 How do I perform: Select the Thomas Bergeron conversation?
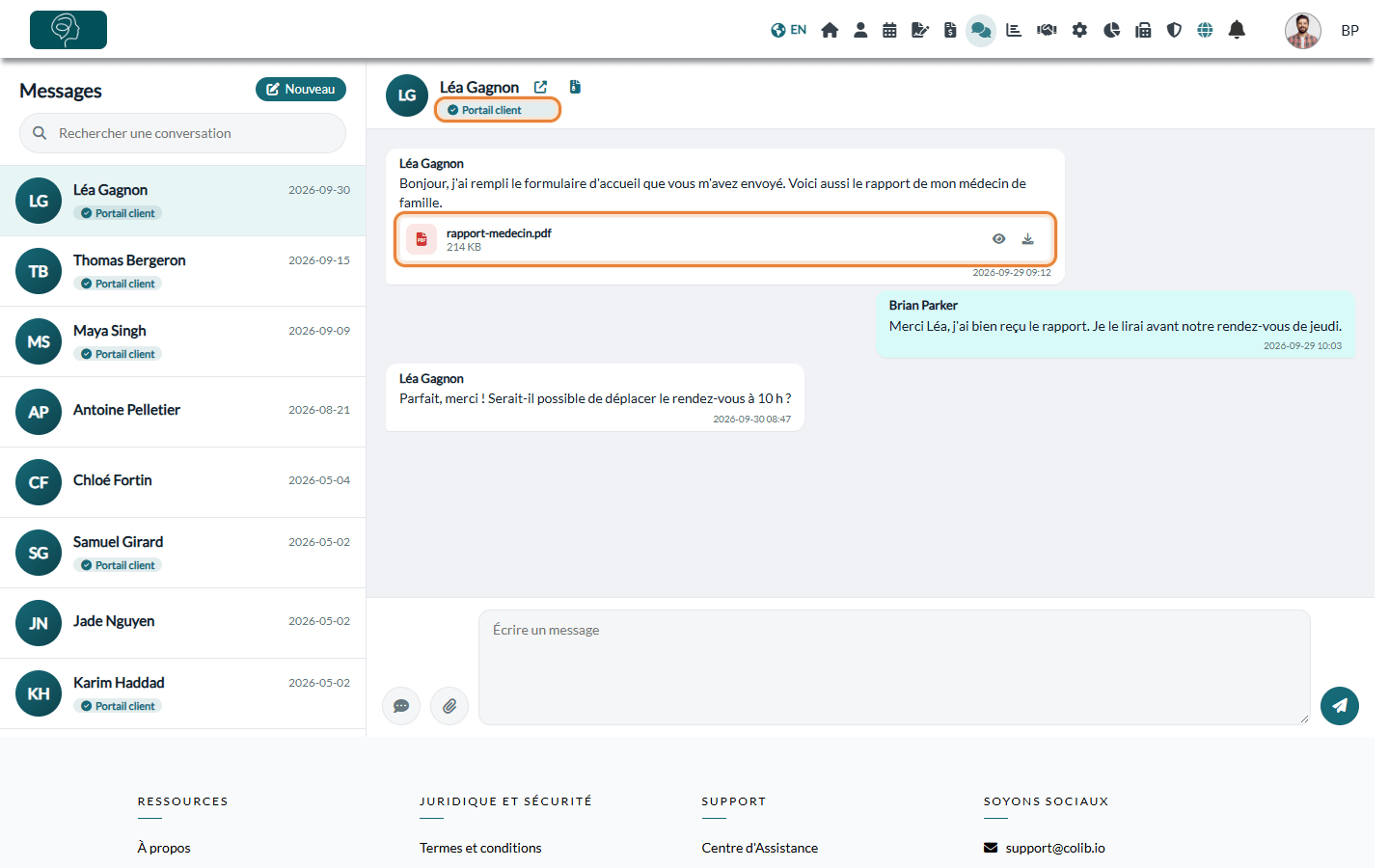[x=183, y=271]
